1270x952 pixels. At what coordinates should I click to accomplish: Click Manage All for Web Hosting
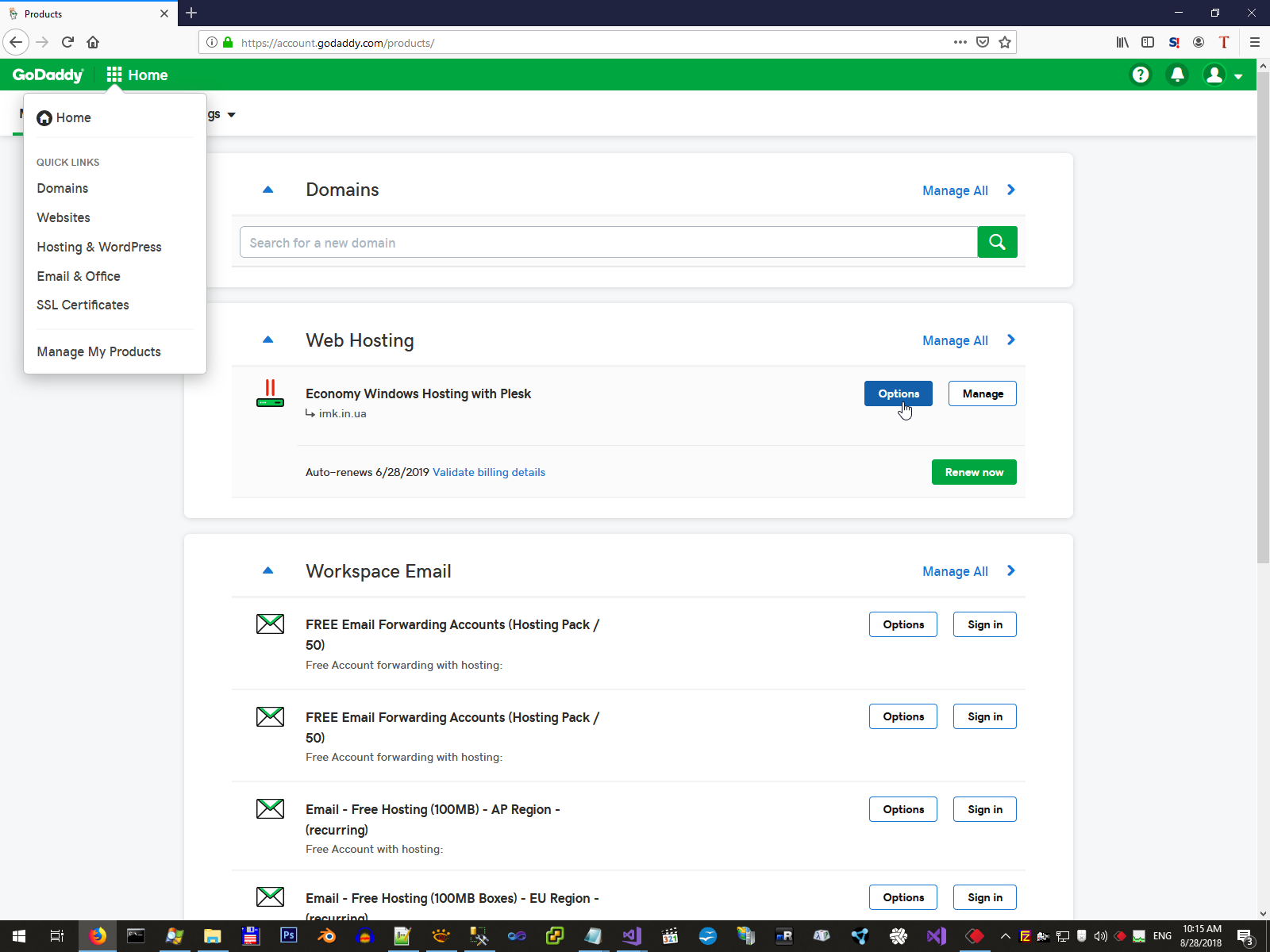(955, 340)
